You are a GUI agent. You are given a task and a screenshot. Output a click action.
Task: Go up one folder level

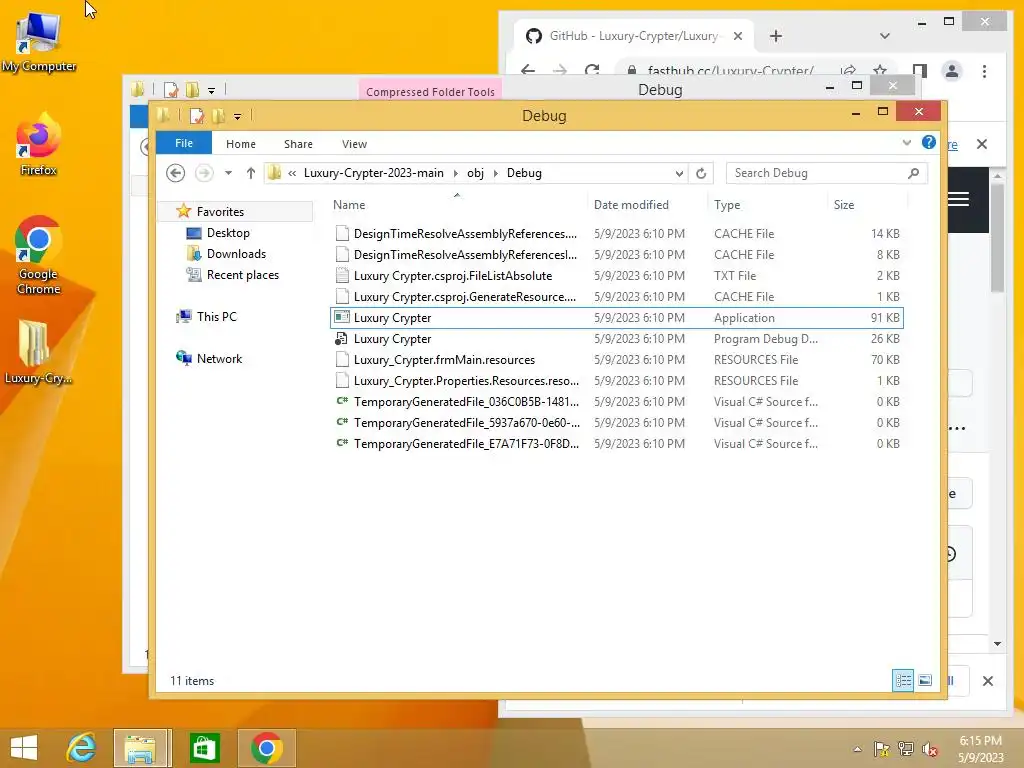pyautogui.click(x=251, y=173)
